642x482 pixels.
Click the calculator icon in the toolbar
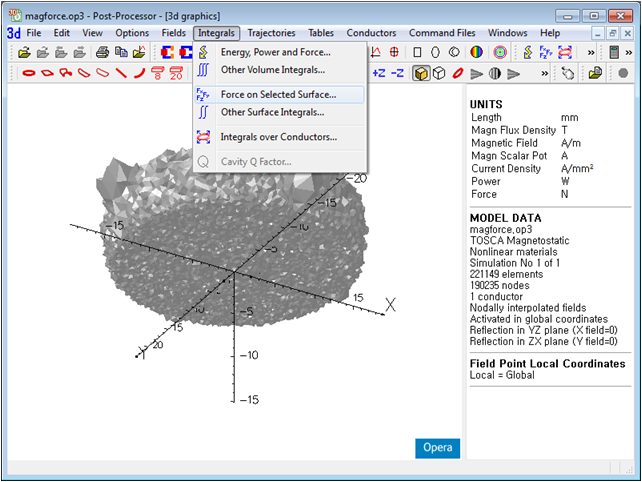coord(614,52)
